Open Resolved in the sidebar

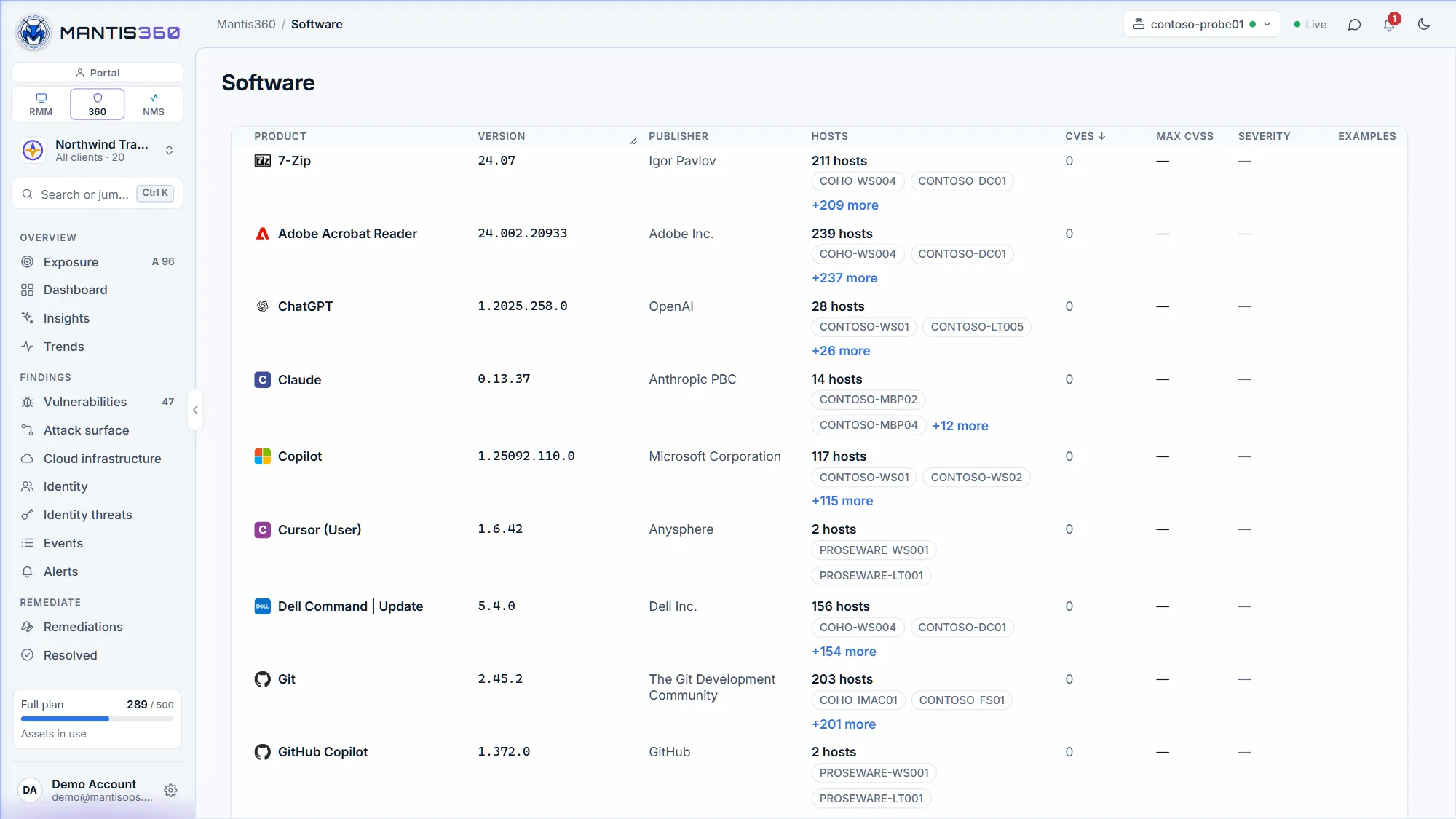pyautogui.click(x=98, y=655)
